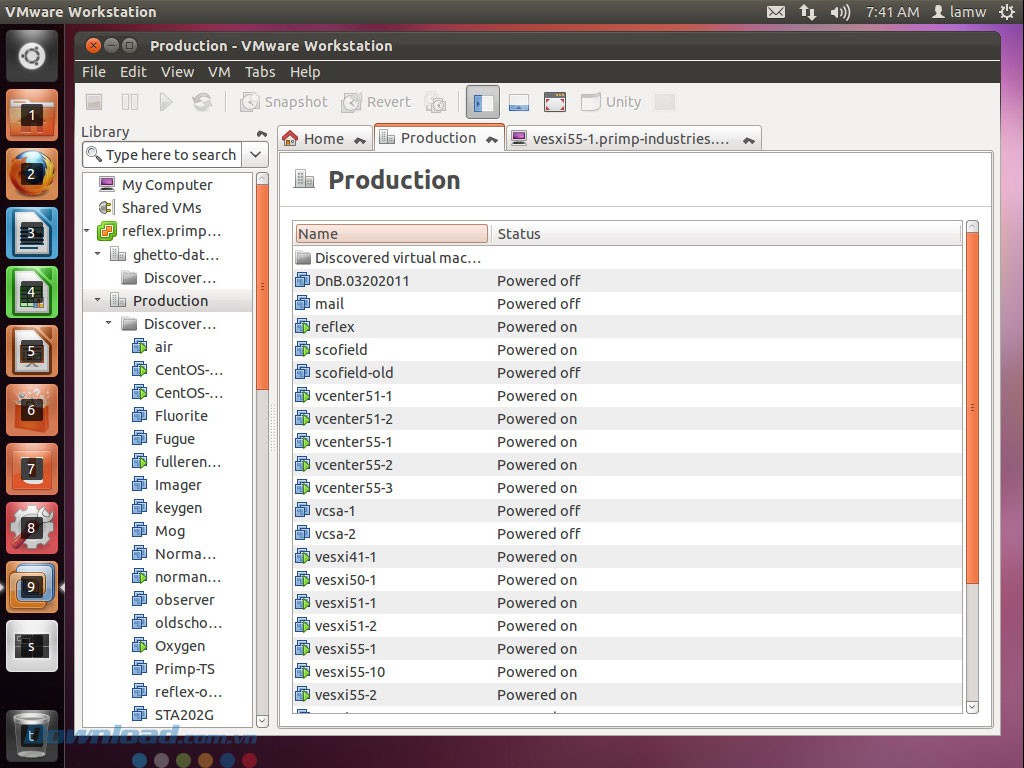Open the search filter dropdown arrow
Screen dimensions: 1024x768
point(255,154)
